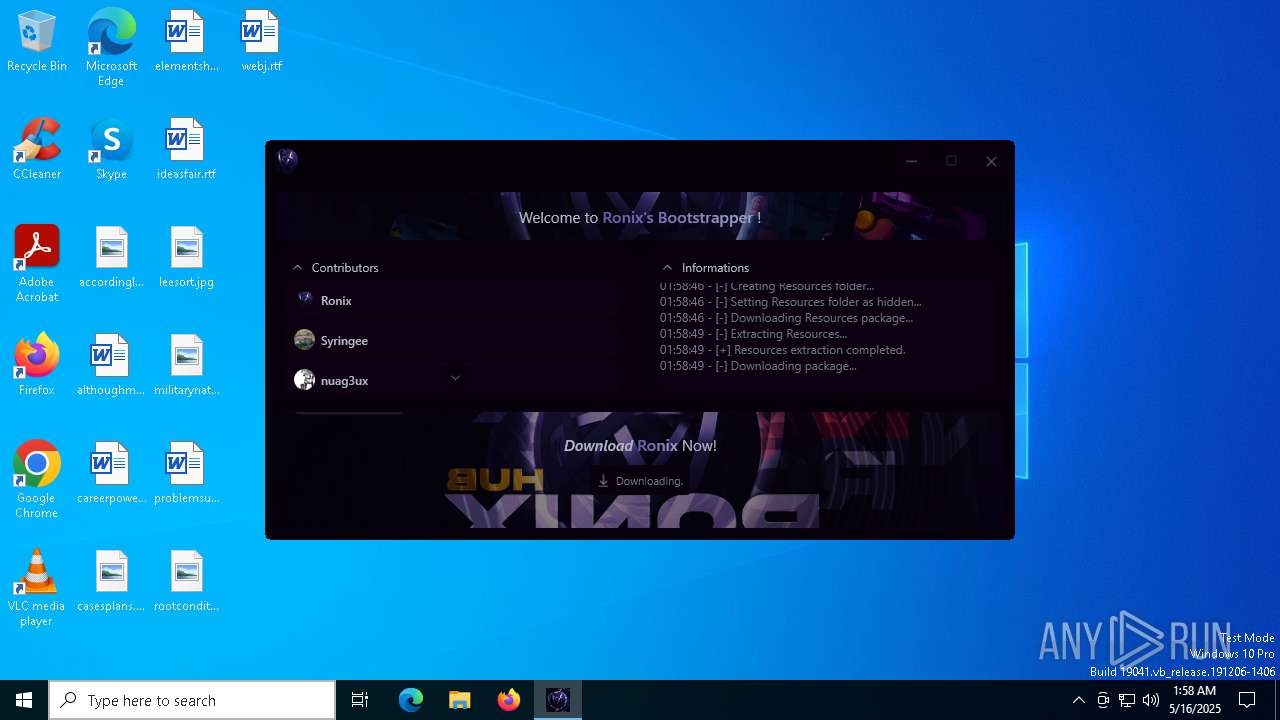Screen dimensions: 1280x720
Task: Select the elementsh... Word document icon
Action: click(186, 42)
